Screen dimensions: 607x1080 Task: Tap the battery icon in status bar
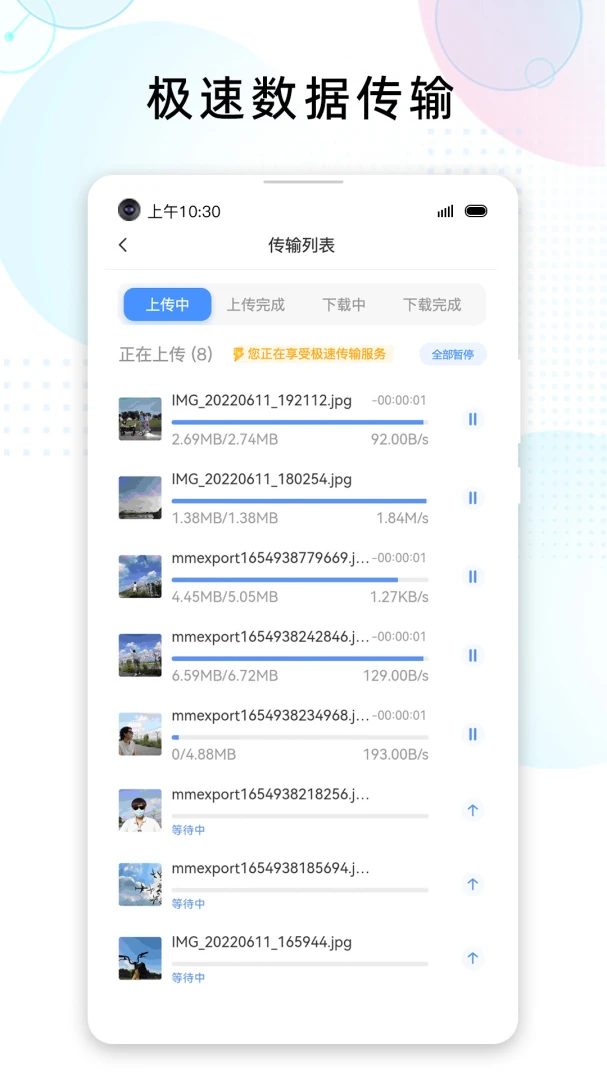[476, 211]
